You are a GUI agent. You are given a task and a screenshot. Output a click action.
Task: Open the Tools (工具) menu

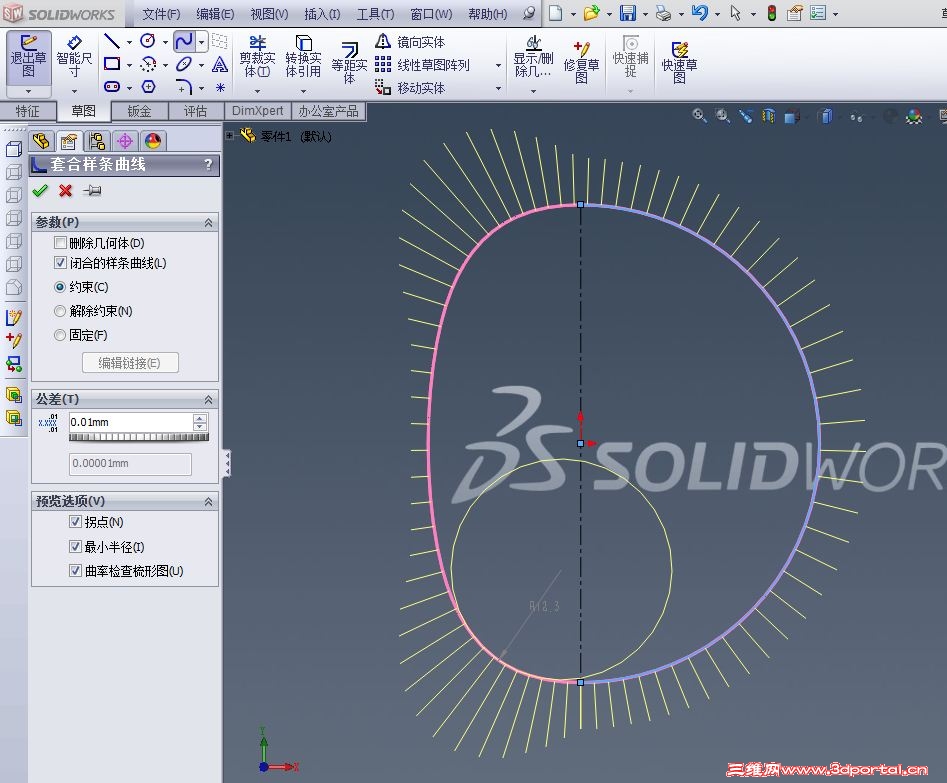[x=375, y=13]
